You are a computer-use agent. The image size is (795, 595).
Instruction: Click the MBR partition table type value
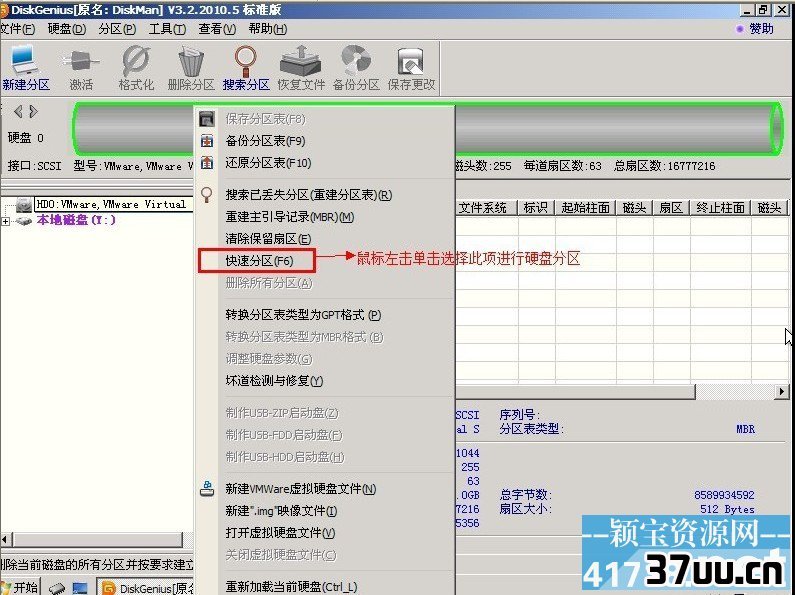745,429
